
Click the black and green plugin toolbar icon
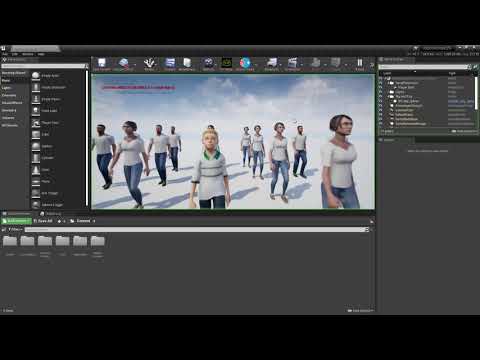click(x=227, y=64)
